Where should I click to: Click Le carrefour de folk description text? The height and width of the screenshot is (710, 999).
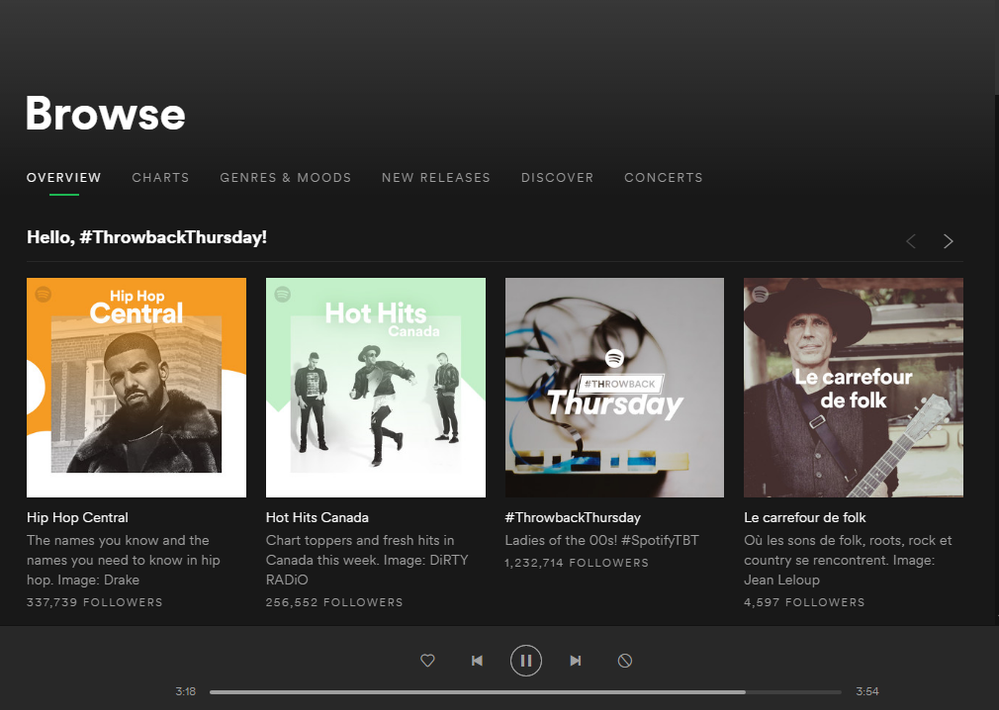coord(848,560)
